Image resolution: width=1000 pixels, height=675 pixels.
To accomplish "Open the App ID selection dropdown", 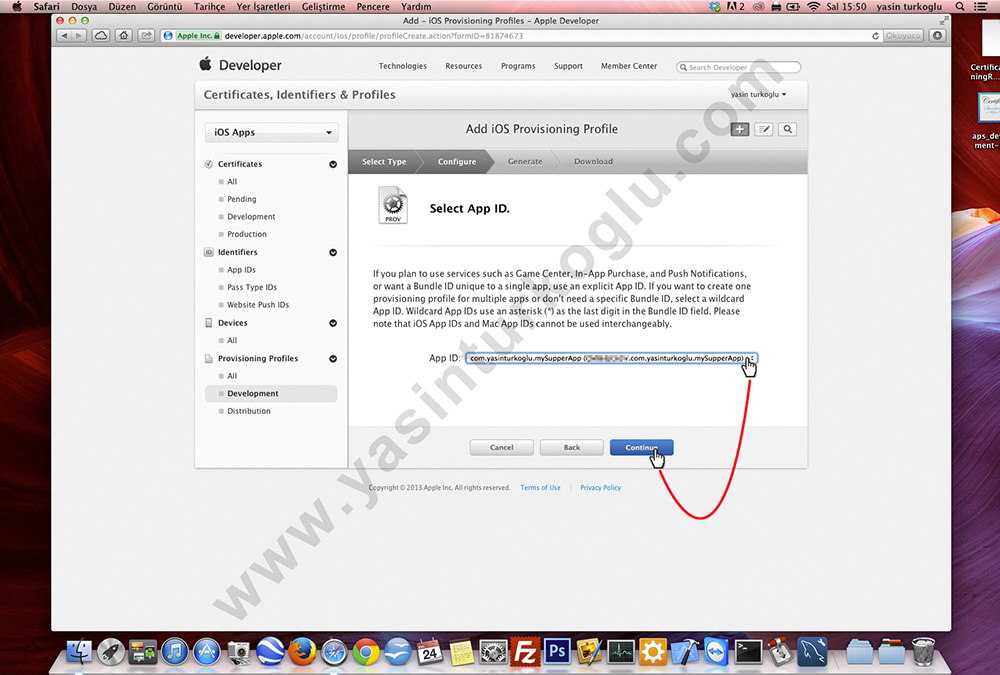I will pos(611,358).
